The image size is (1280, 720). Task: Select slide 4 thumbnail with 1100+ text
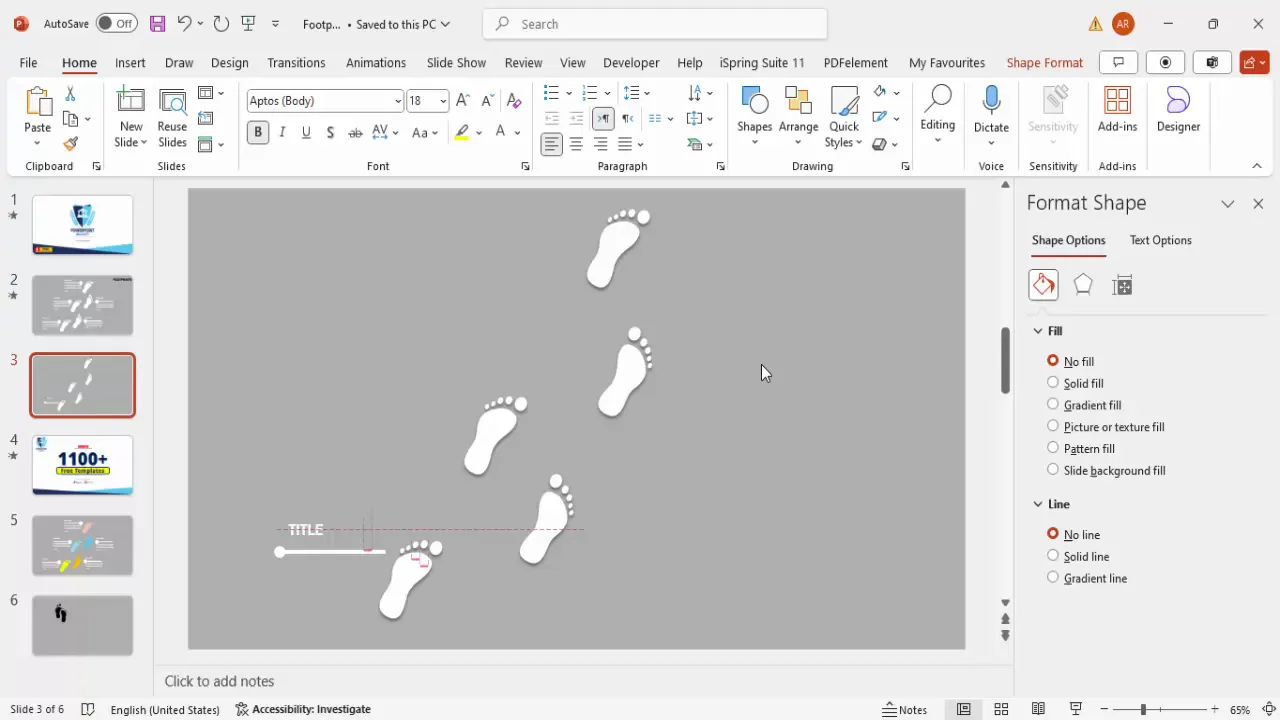[82, 465]
